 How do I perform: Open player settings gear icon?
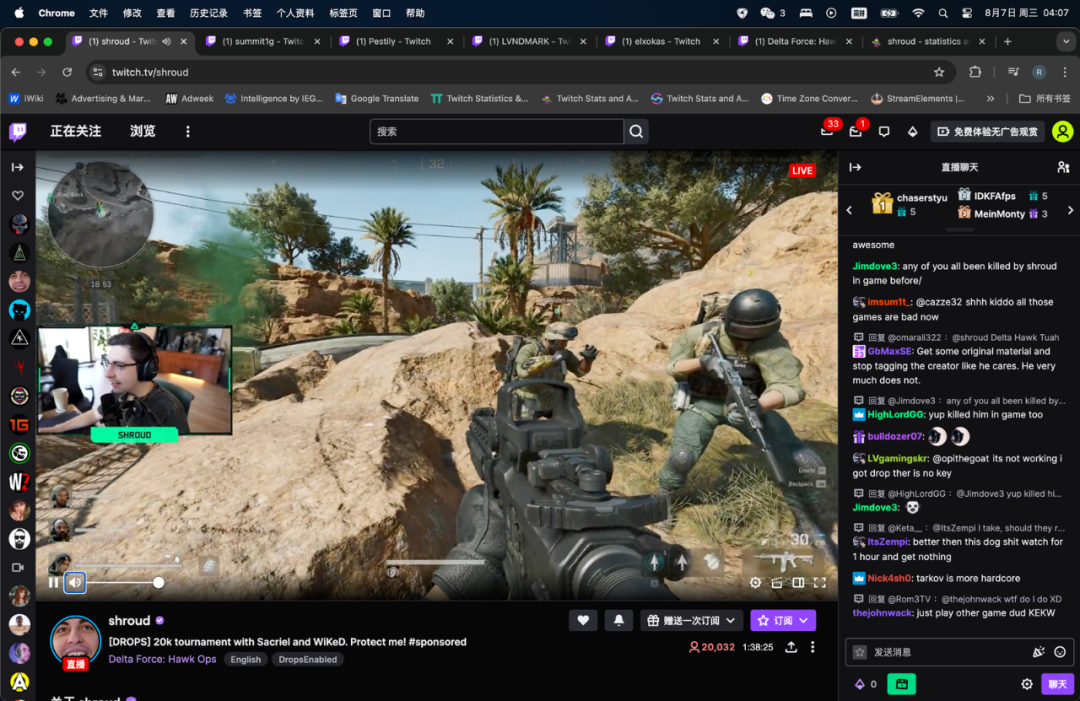[756, 583]
